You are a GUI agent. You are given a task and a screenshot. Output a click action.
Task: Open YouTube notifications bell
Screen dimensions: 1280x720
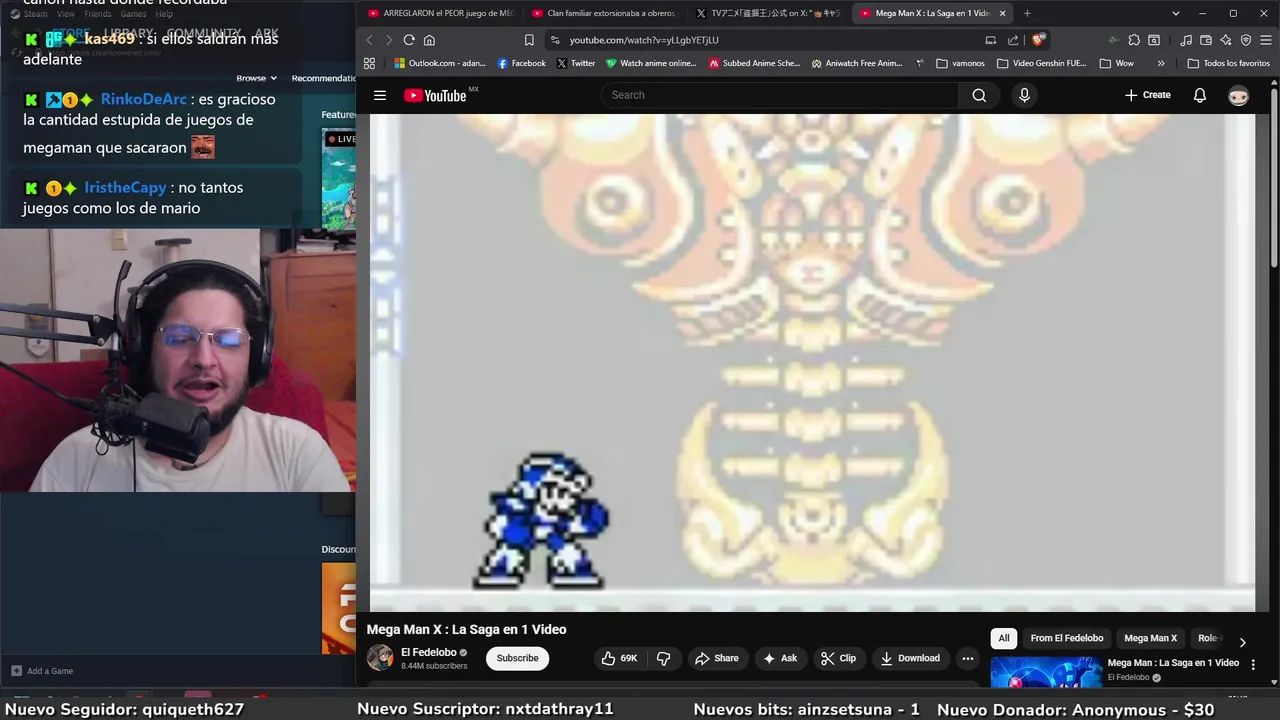coord(1200,95)
